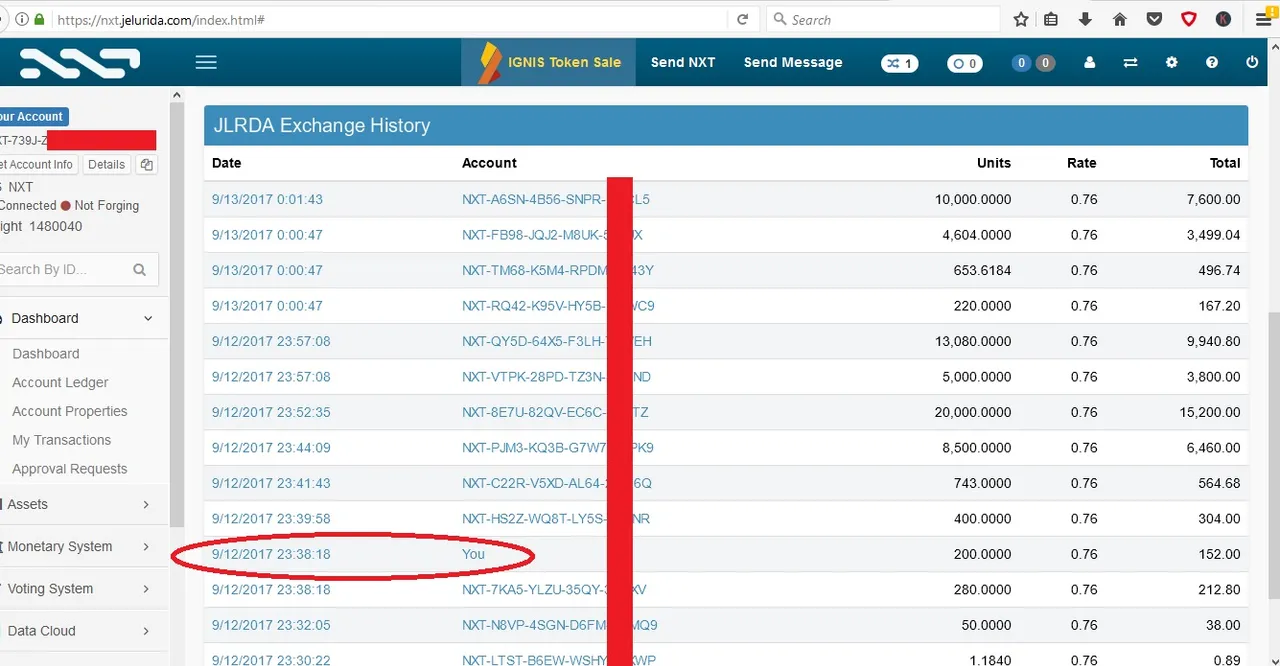
Task: Open account NXT-FB98-JQJ2-M8UK link
Action: [x=552, y=235]
